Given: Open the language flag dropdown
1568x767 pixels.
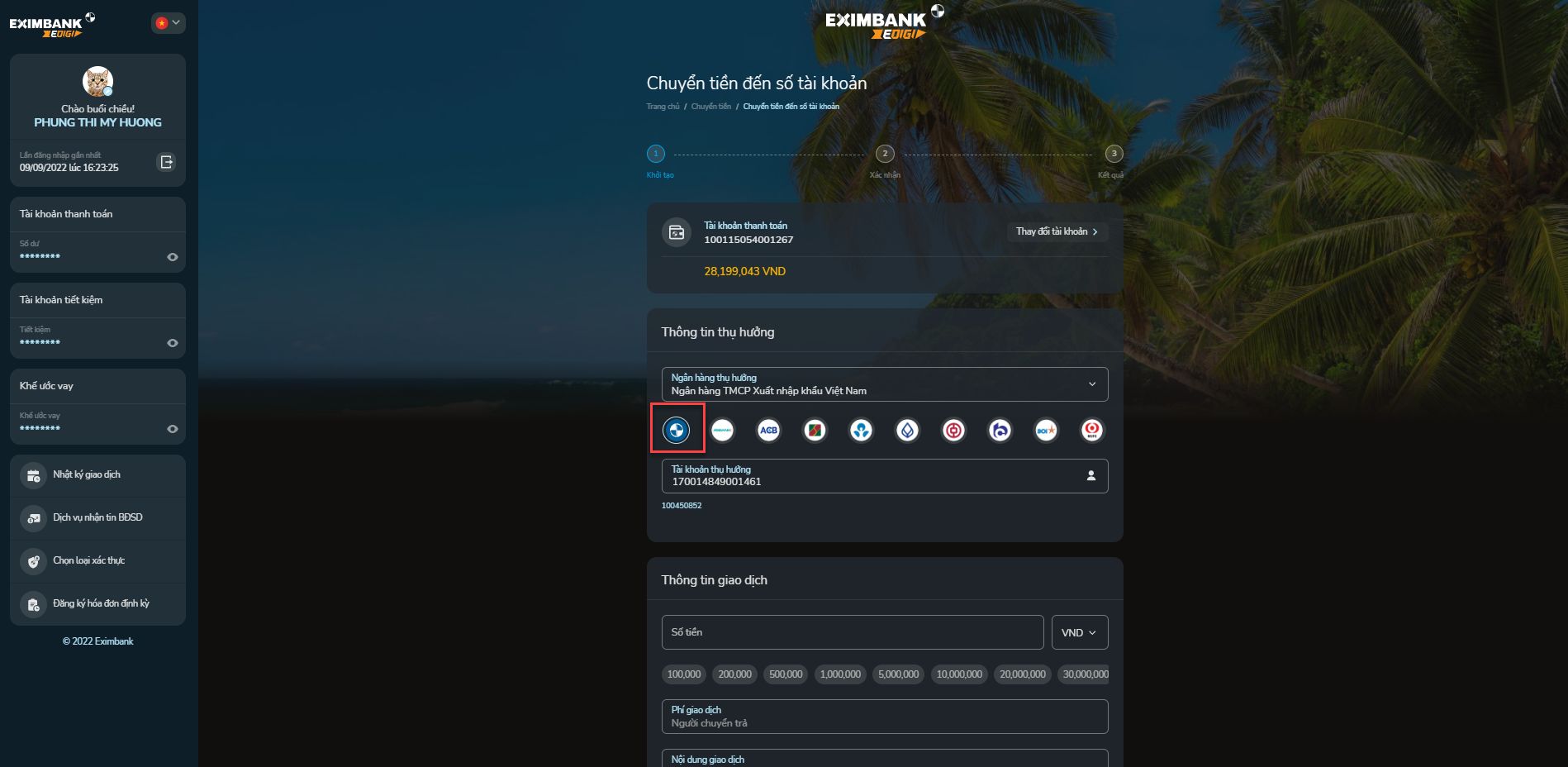Looking at the screenshot, I should point(168,23).
